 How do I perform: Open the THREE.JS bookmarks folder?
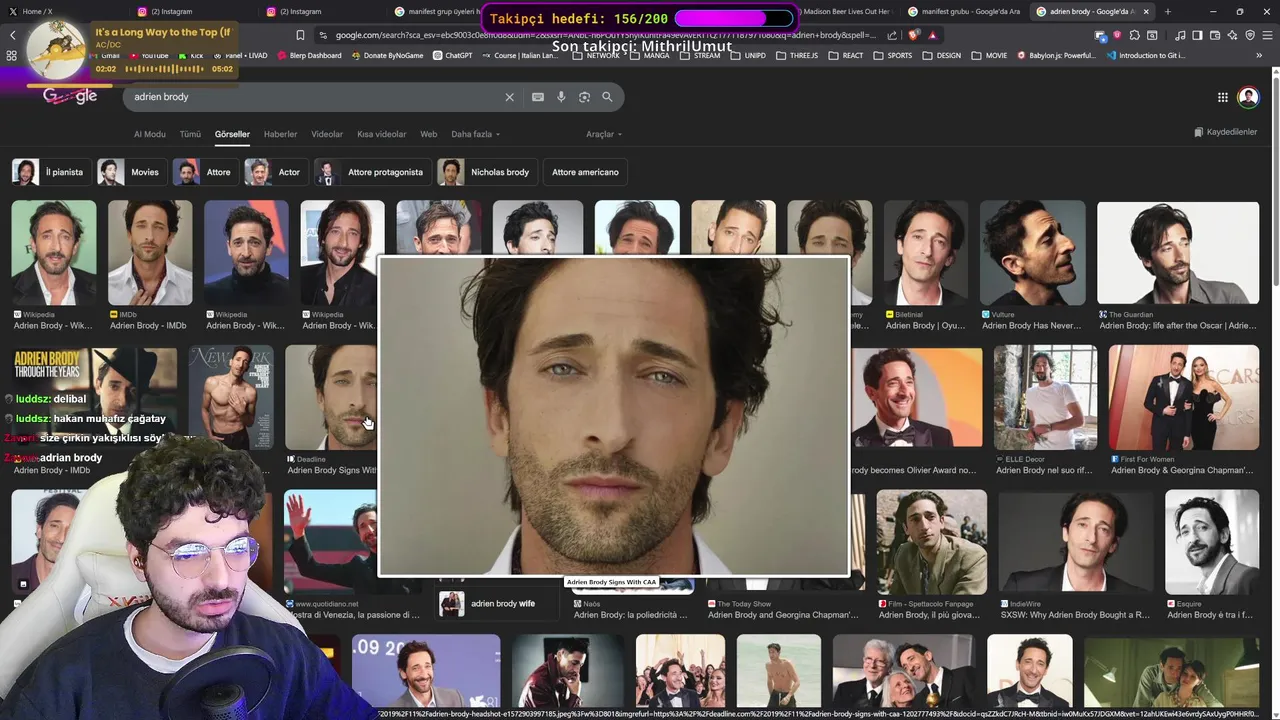798,56
